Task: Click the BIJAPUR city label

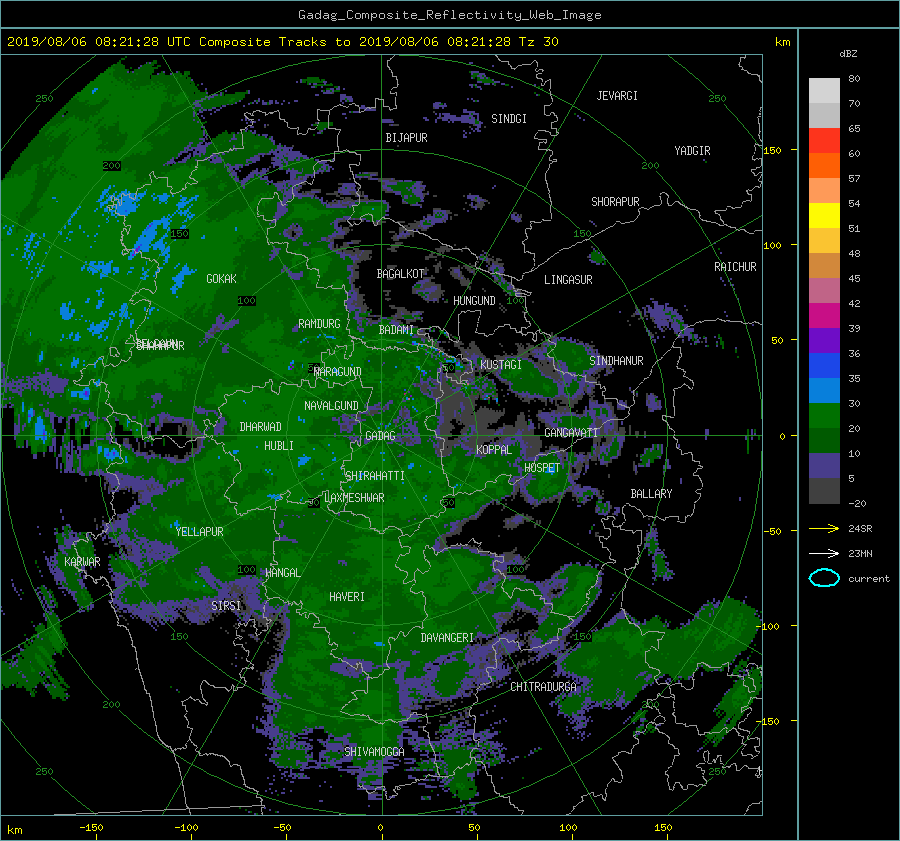Action: point(406,138)
